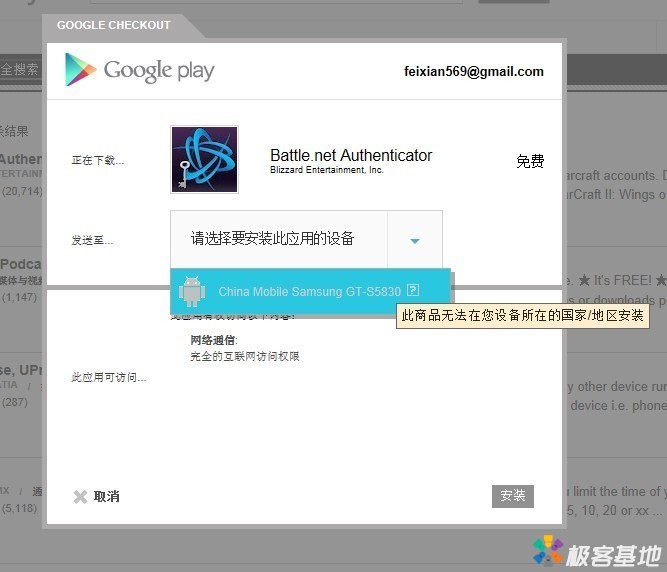Click the 网络通信 permission heading

pos(213,340)
